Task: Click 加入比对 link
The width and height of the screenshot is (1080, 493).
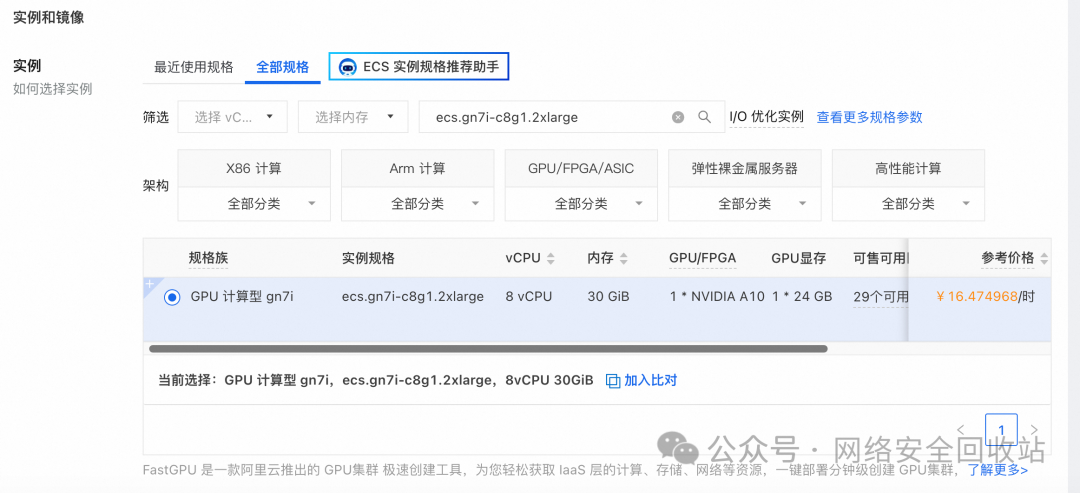Action: point(650,380)
